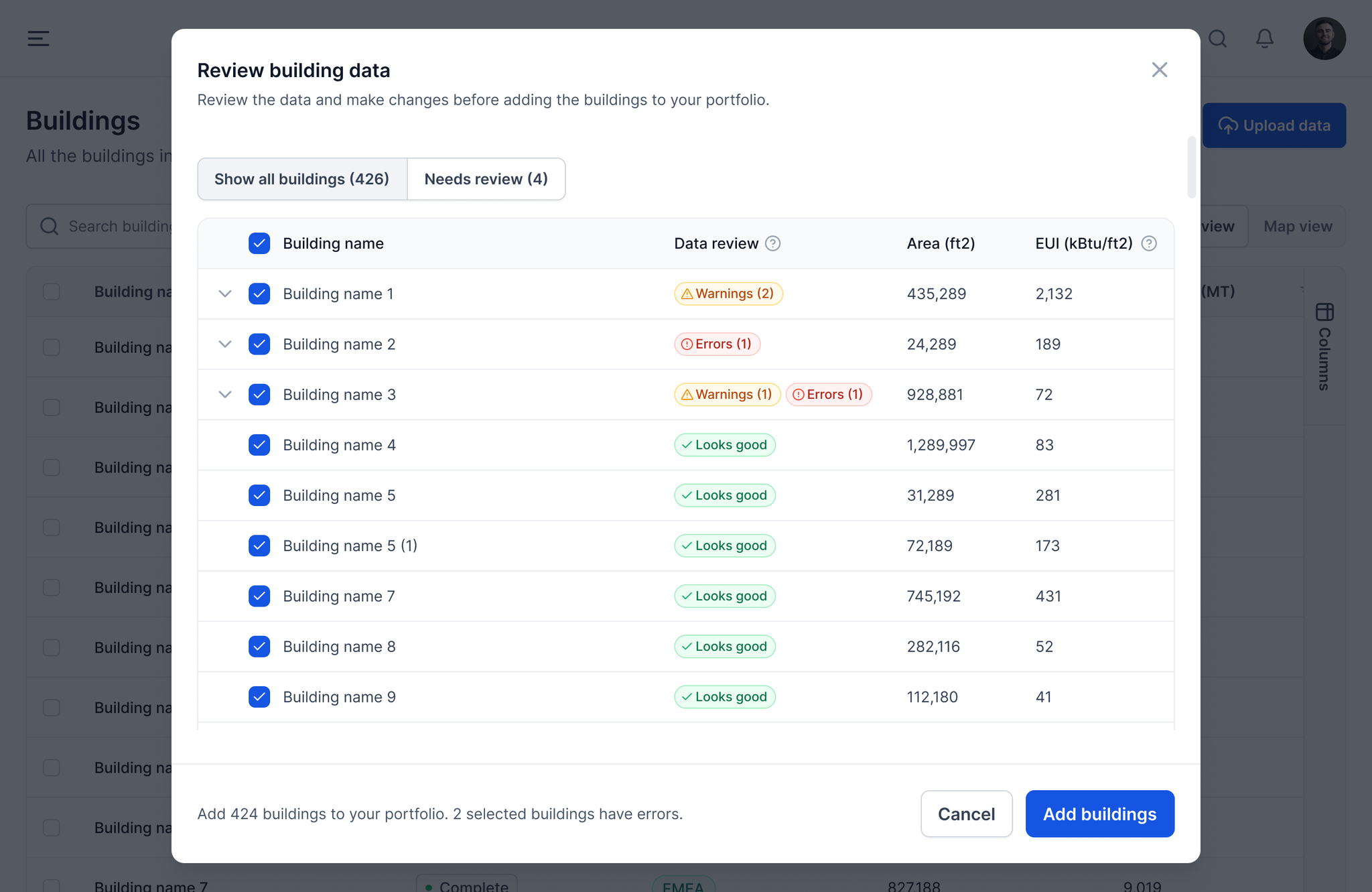The width and height of the screenshot is (1372, 892).
Task: Click the EUI column help icon
Action: pyautogui.click(x=1149, y=243)
